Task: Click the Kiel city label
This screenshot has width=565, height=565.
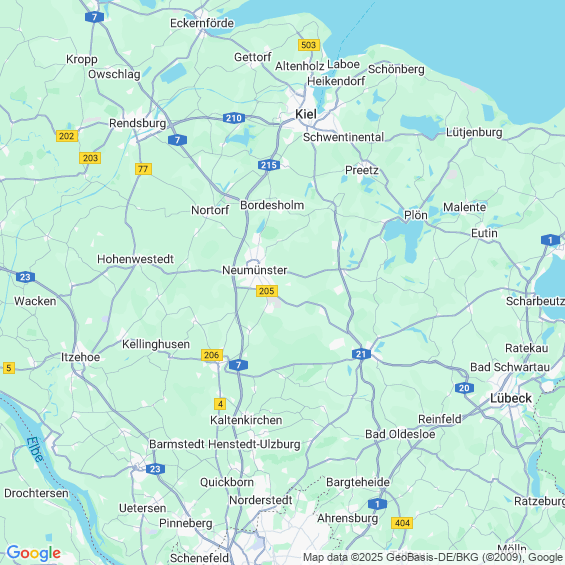Action: pos(306,114)
